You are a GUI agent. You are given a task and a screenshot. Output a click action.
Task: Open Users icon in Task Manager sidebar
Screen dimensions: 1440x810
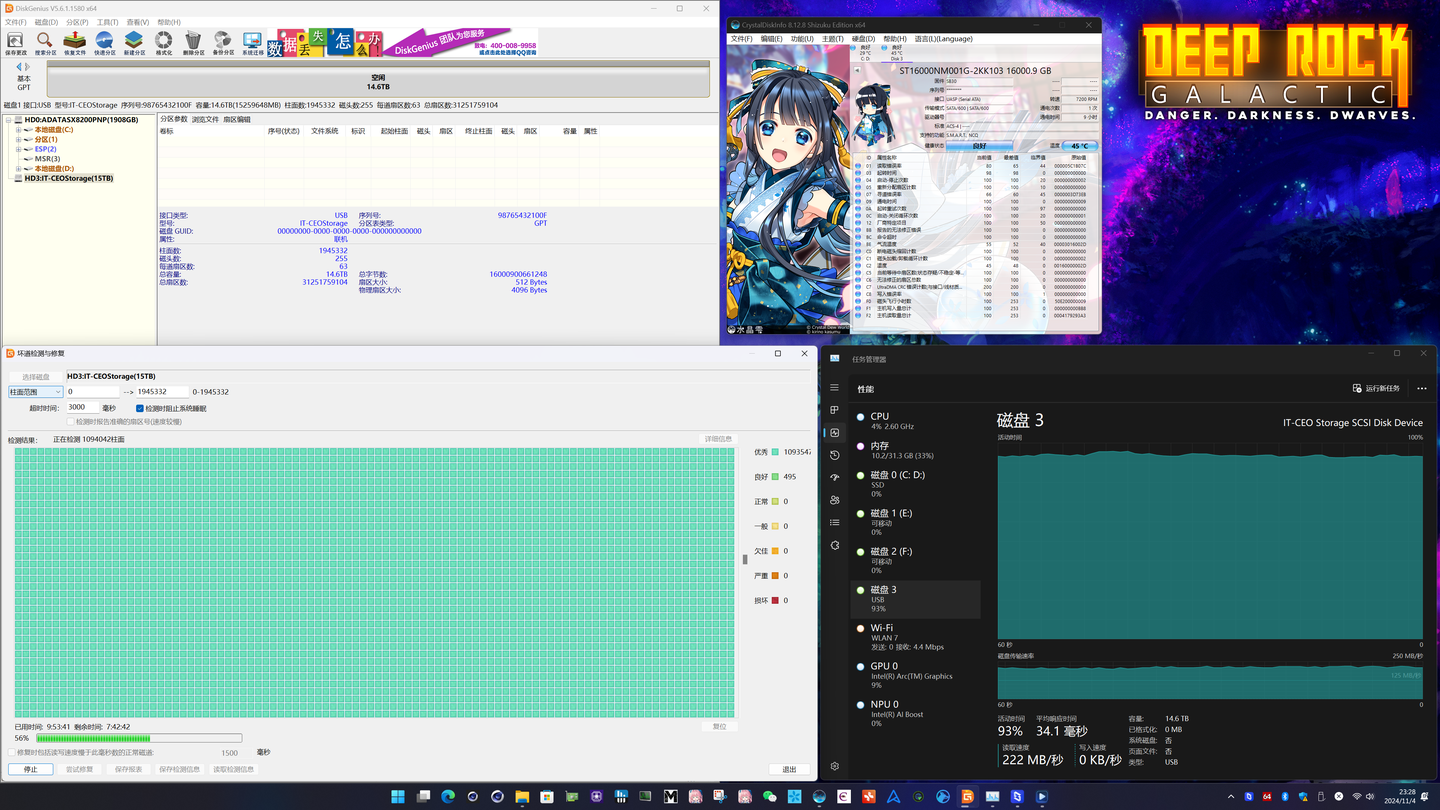tap(835, 500)
